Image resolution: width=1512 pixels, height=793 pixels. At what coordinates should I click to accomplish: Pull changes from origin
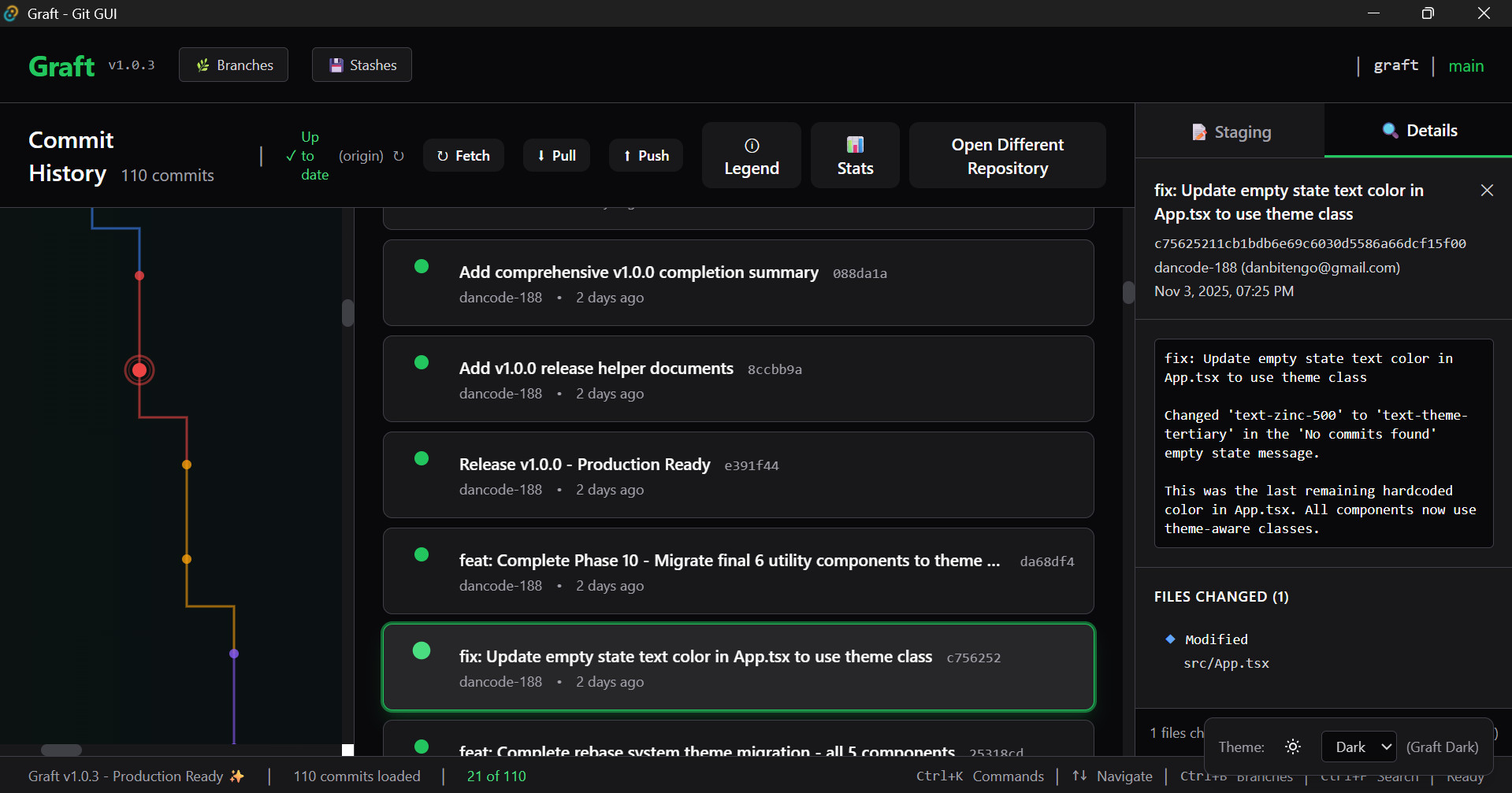coord(556,156)
